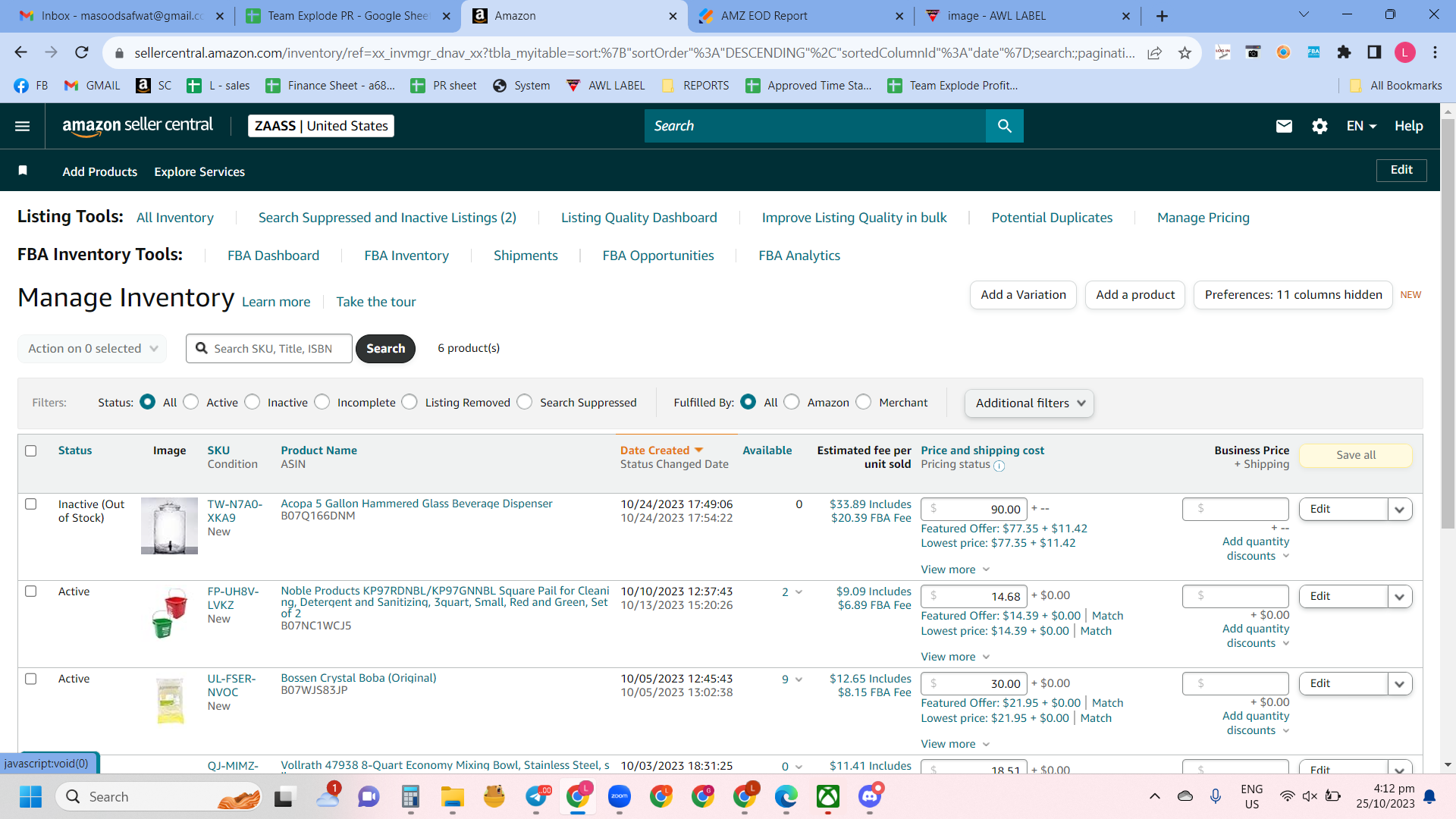Open Chrome side panel icon
The height and width of the screenshot is (819, 1456).
point(1374,52)
